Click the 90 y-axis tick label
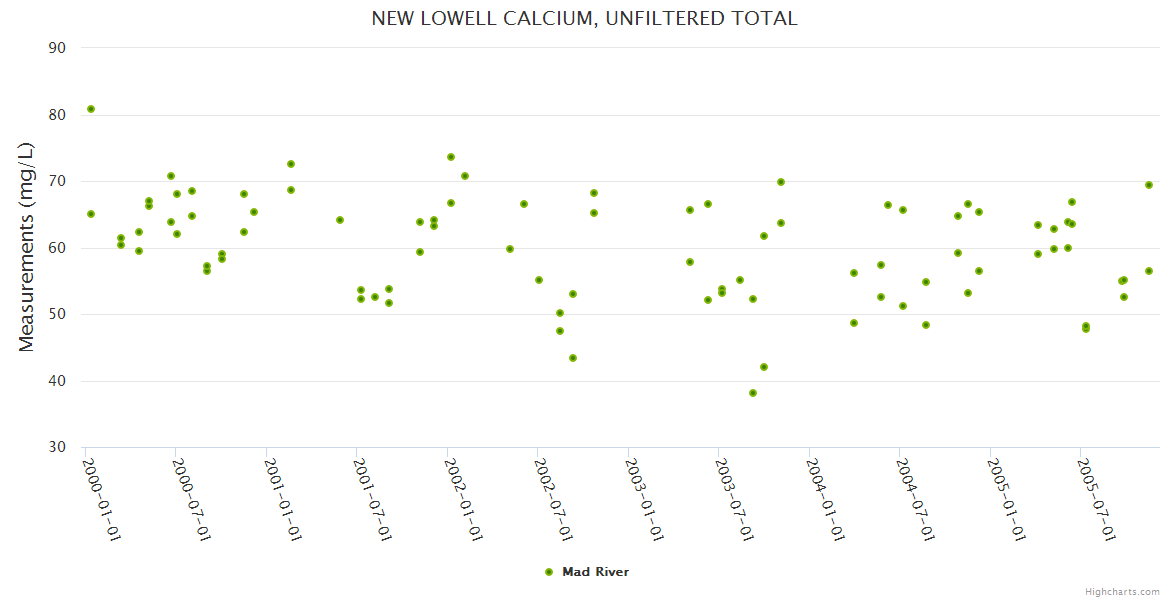The width and height of the screenshot is (1170, 600). point(57,48)
